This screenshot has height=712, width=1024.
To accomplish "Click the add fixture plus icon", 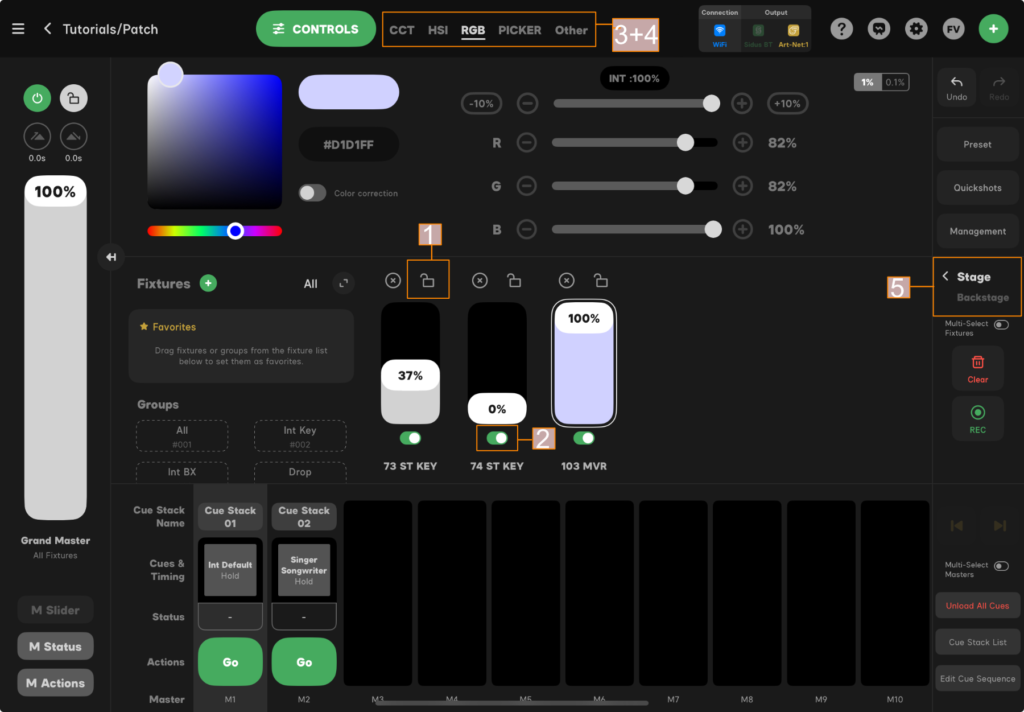I will coord(208,284).
